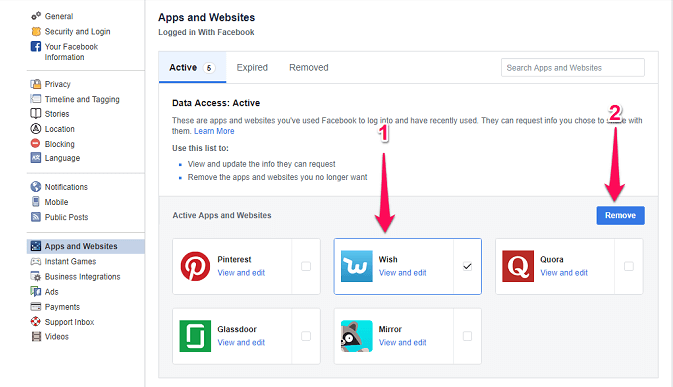Click the blue Remove button
This screenshot has height=387, width=673.
620,215
